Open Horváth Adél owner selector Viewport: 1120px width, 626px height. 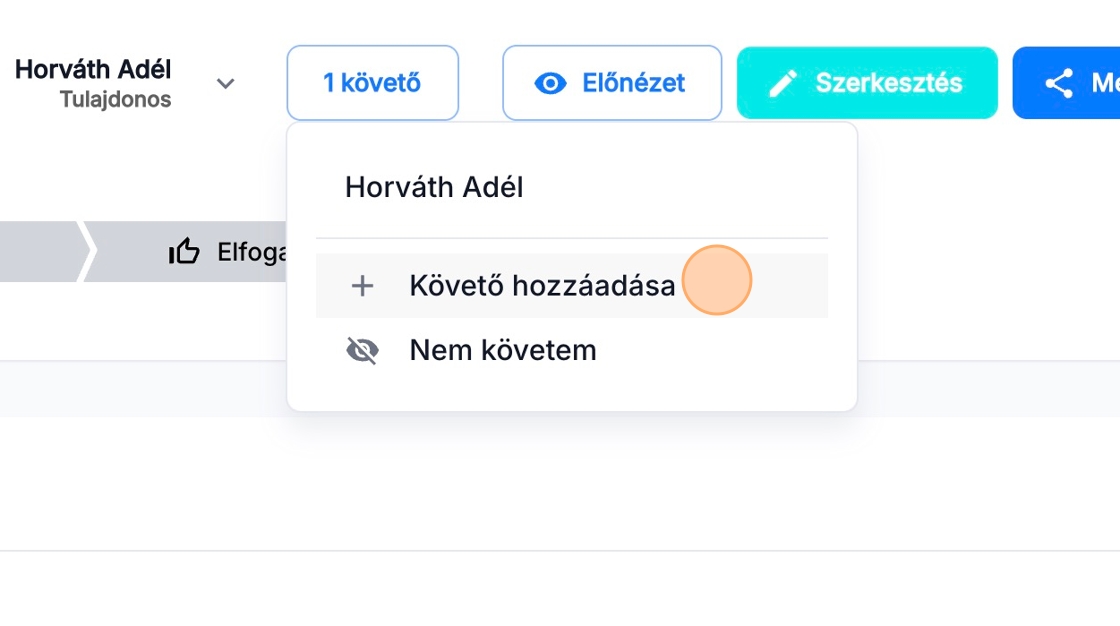93,70
